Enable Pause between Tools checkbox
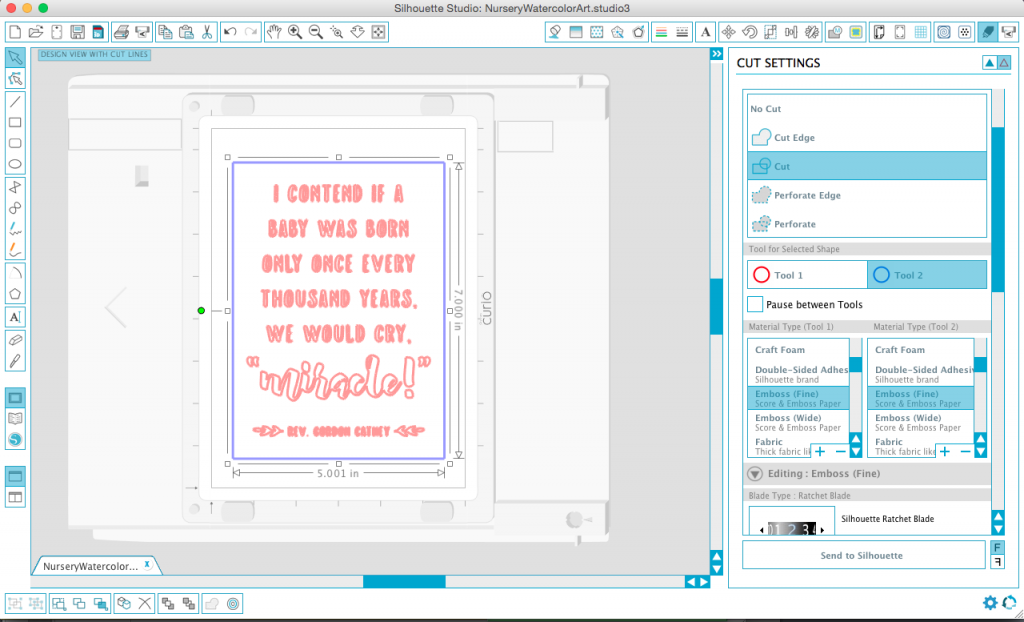 click(755, 304)
